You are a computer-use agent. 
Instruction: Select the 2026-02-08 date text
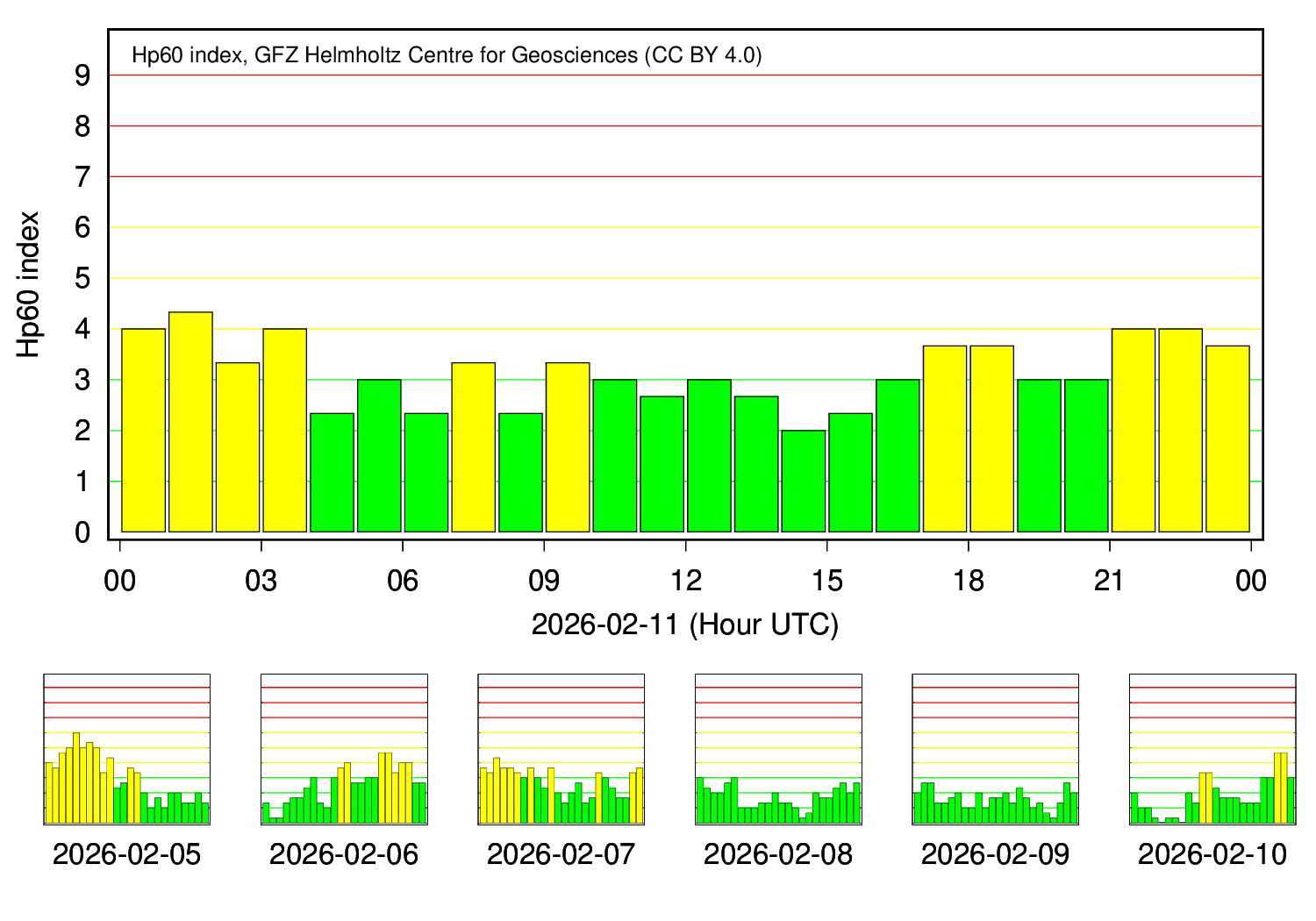pos(778,854)
